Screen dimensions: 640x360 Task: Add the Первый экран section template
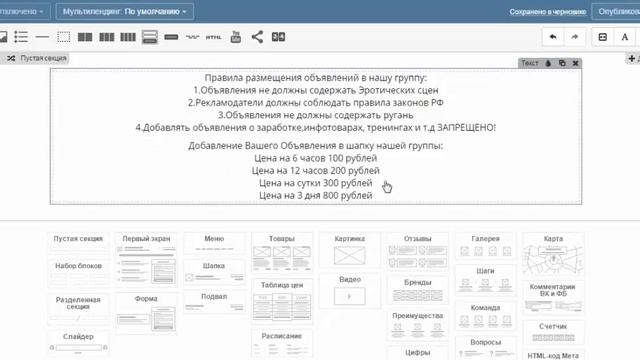(x=146, y=259)
